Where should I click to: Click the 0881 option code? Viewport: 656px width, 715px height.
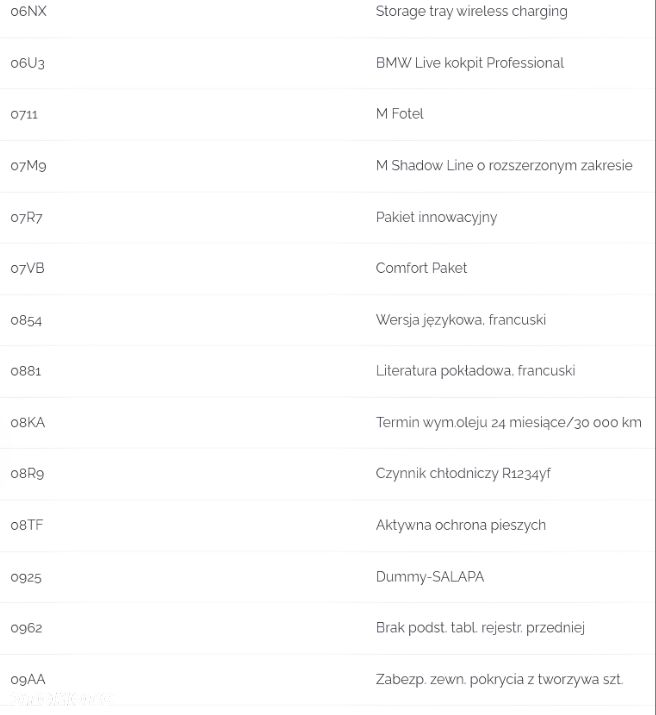tap(26, 371)
